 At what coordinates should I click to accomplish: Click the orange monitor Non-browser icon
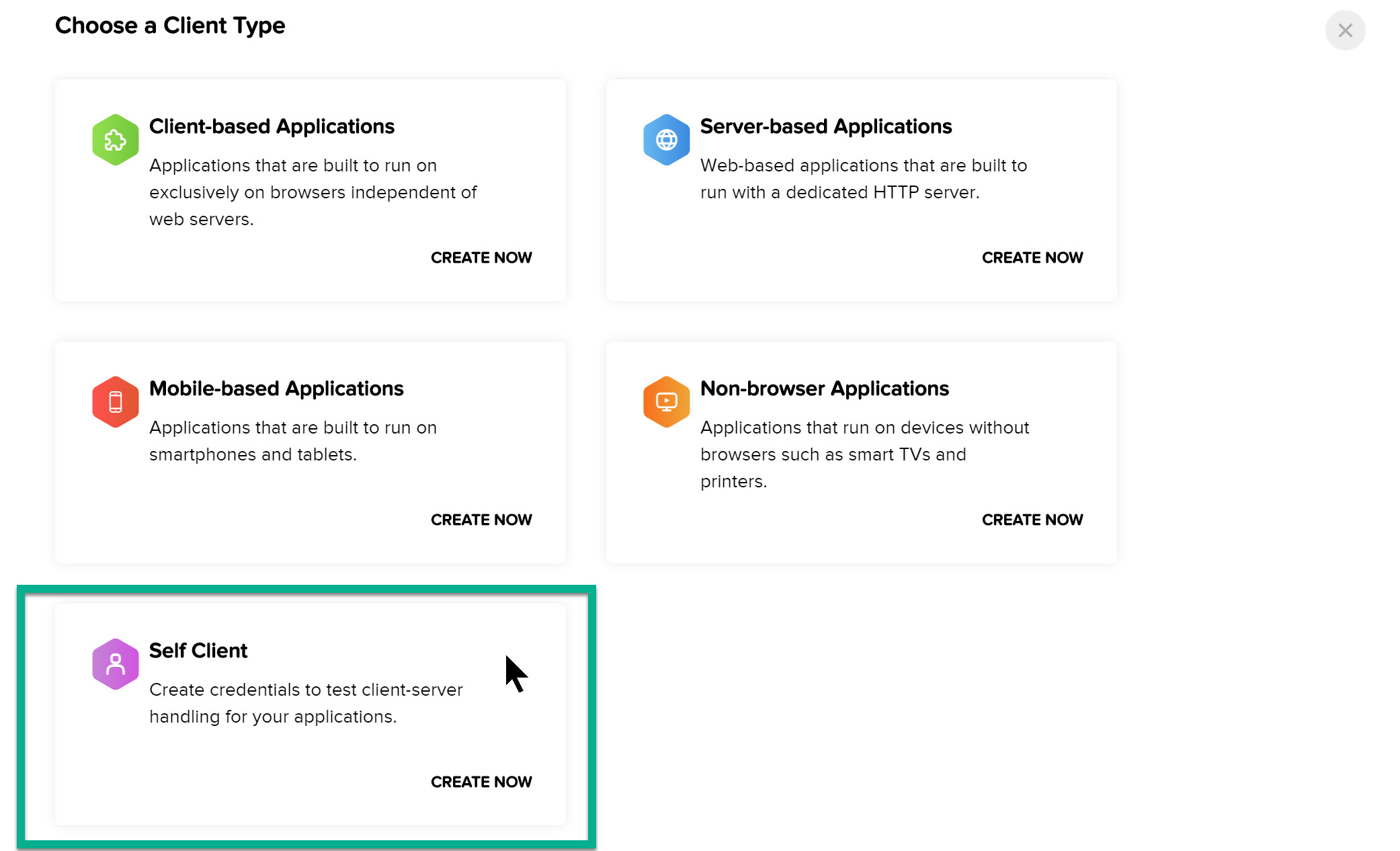[666, 402]
